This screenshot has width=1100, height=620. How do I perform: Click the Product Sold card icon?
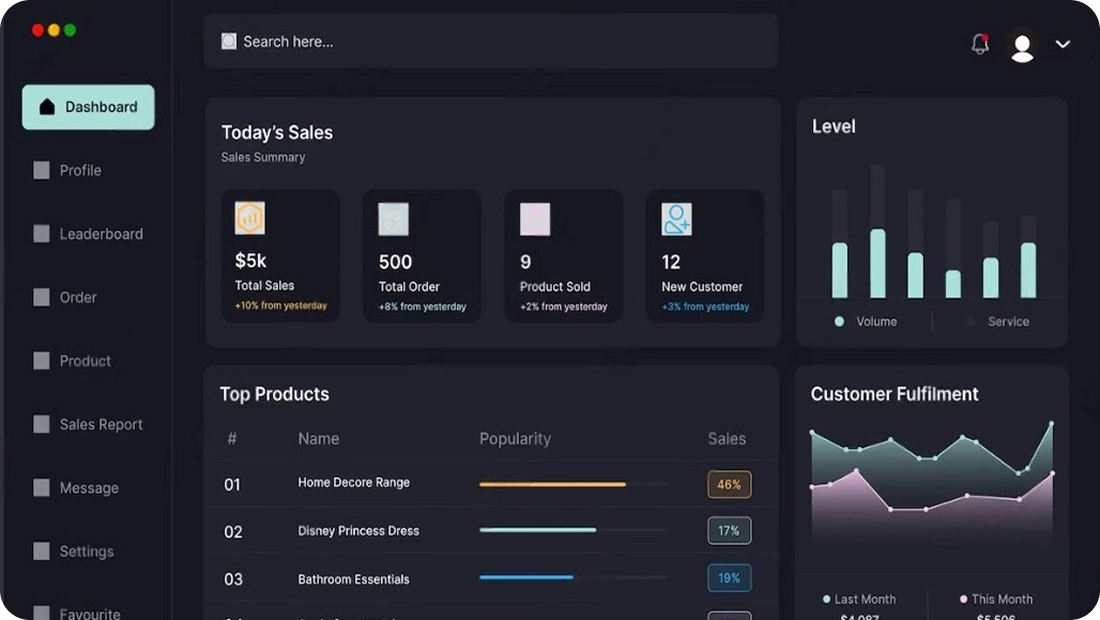coord(534,218)
